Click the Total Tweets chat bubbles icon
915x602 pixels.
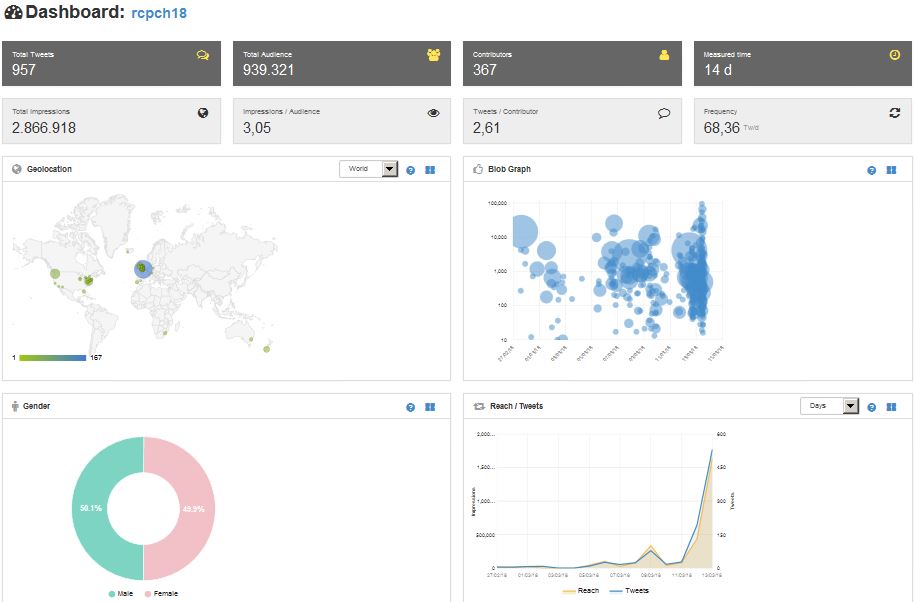pos(203,56)
